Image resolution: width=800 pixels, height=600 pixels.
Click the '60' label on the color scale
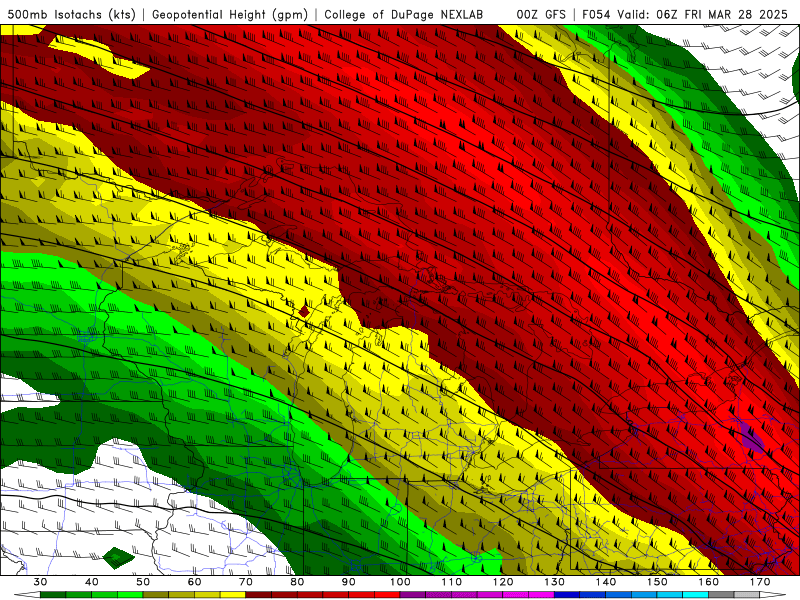pyautogui.click(x=194, y=582)
